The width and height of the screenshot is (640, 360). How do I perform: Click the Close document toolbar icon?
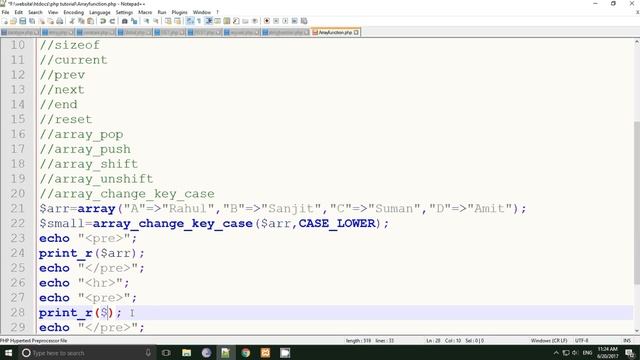click(x=41, y=21)
